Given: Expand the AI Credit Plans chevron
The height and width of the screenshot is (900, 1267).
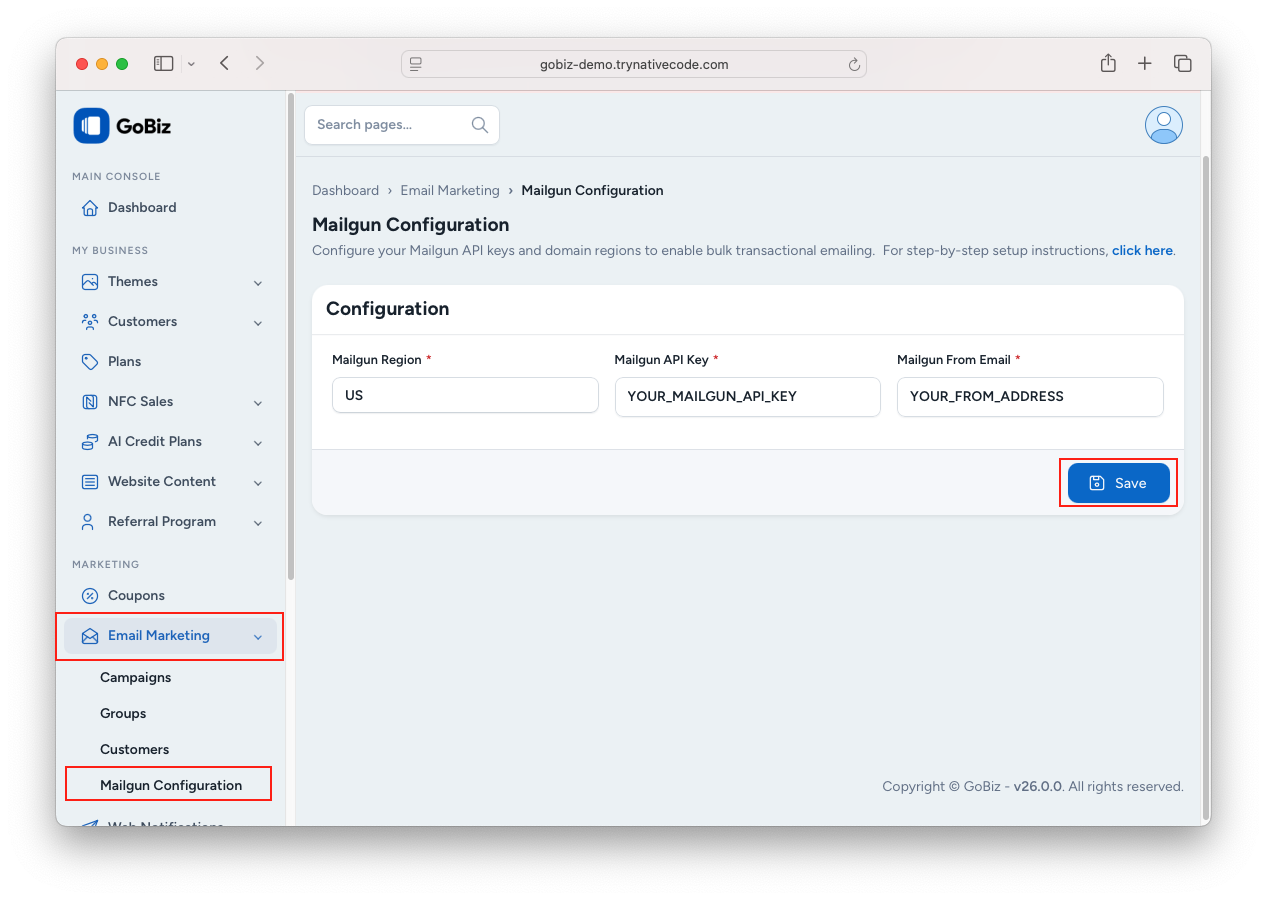Looking at the screenshot, I should click(258, 443).
